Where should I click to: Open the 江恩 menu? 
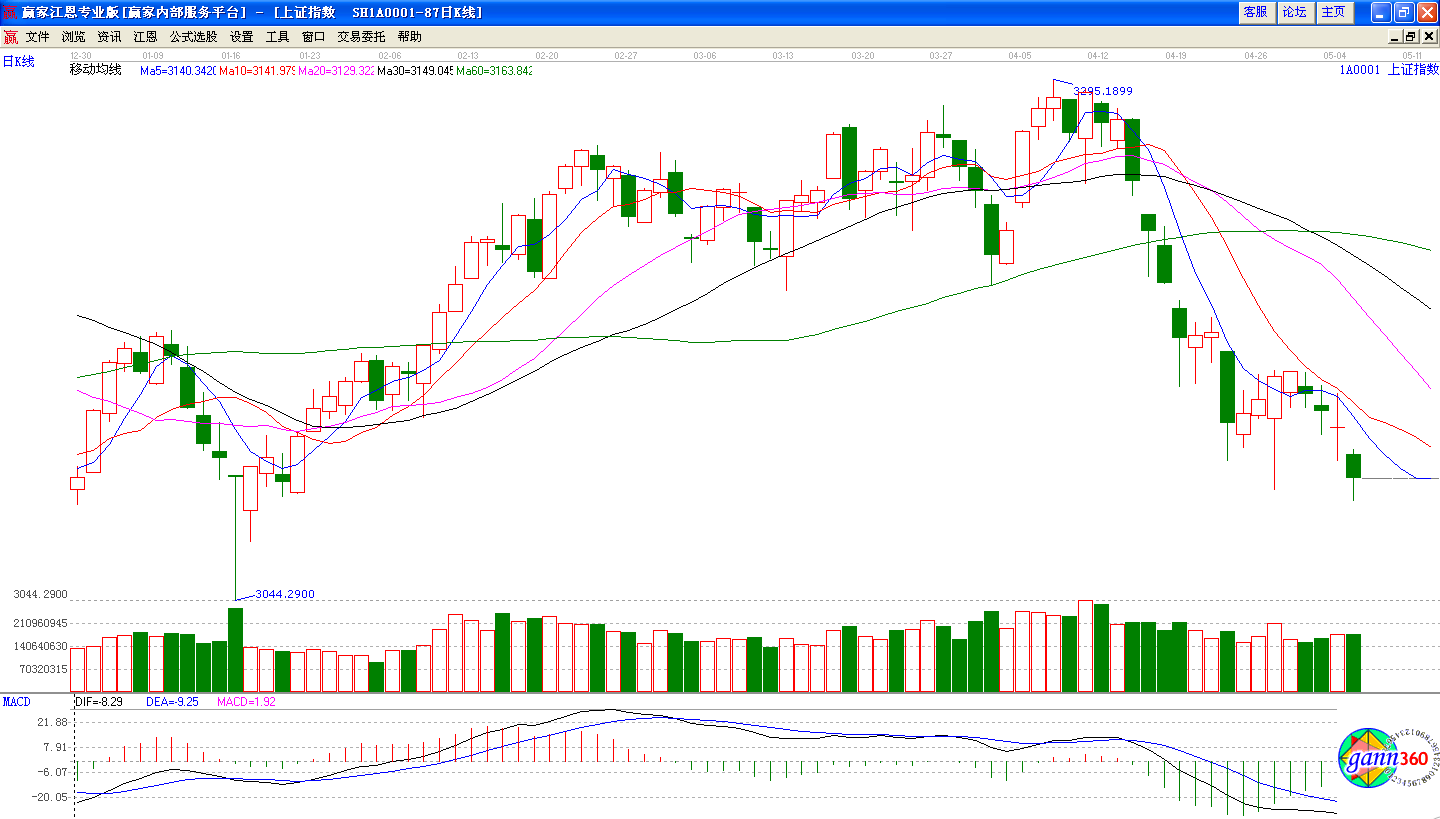(x=145, y=37)
